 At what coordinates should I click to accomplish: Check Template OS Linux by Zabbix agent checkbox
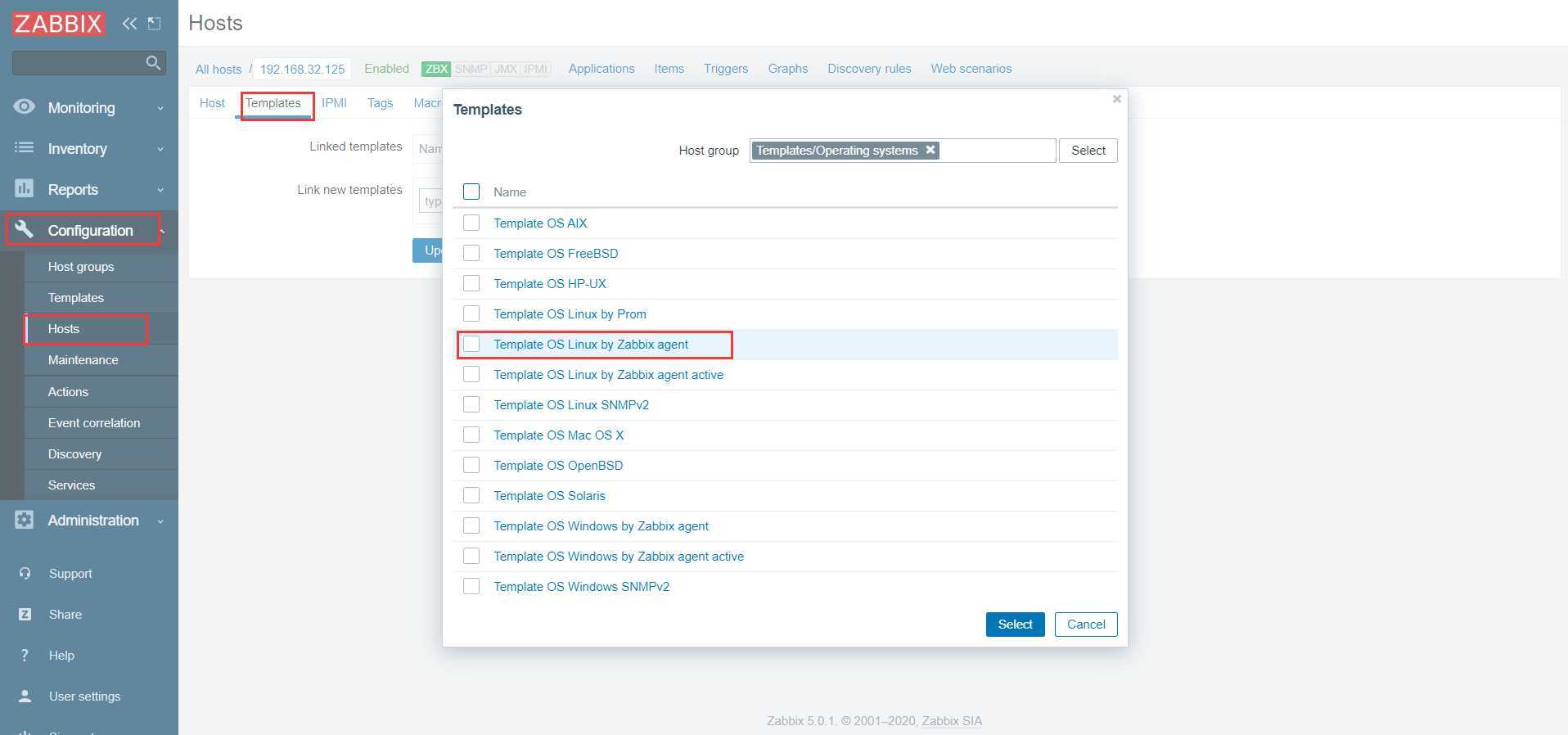[471, 344]
